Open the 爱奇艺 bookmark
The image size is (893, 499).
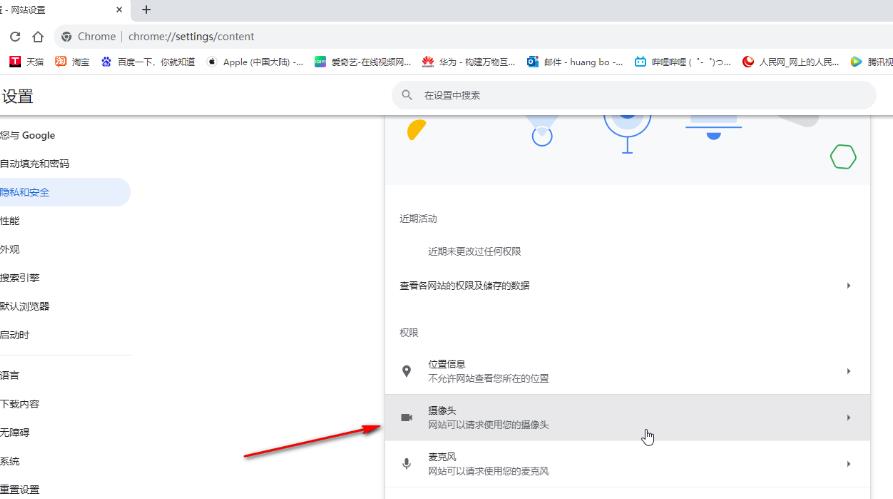[363, 62]
